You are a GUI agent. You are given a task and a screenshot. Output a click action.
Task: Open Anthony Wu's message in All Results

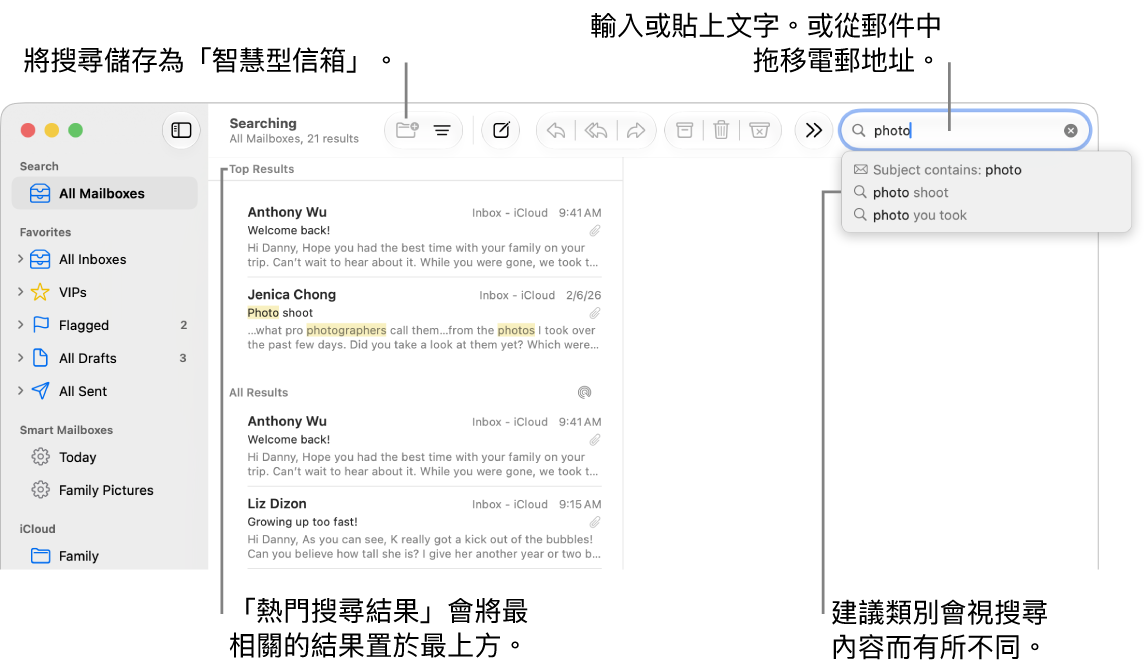tap(424, 446)
